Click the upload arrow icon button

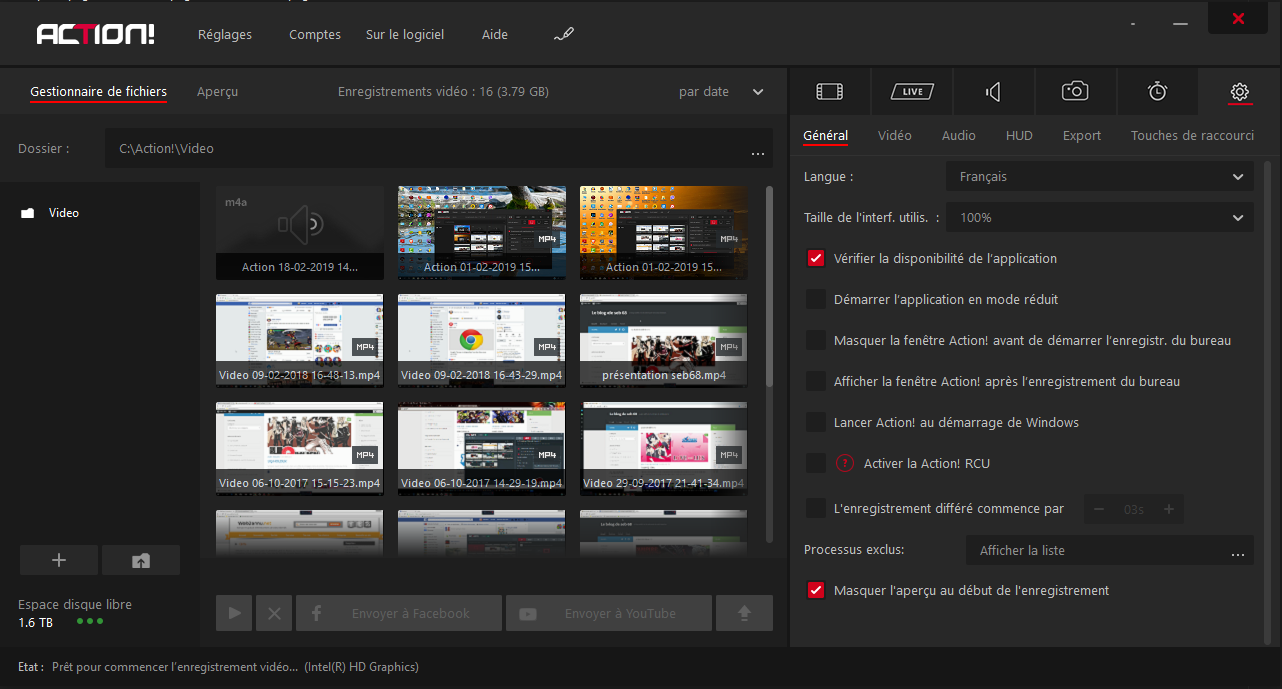tap(744, 613)
